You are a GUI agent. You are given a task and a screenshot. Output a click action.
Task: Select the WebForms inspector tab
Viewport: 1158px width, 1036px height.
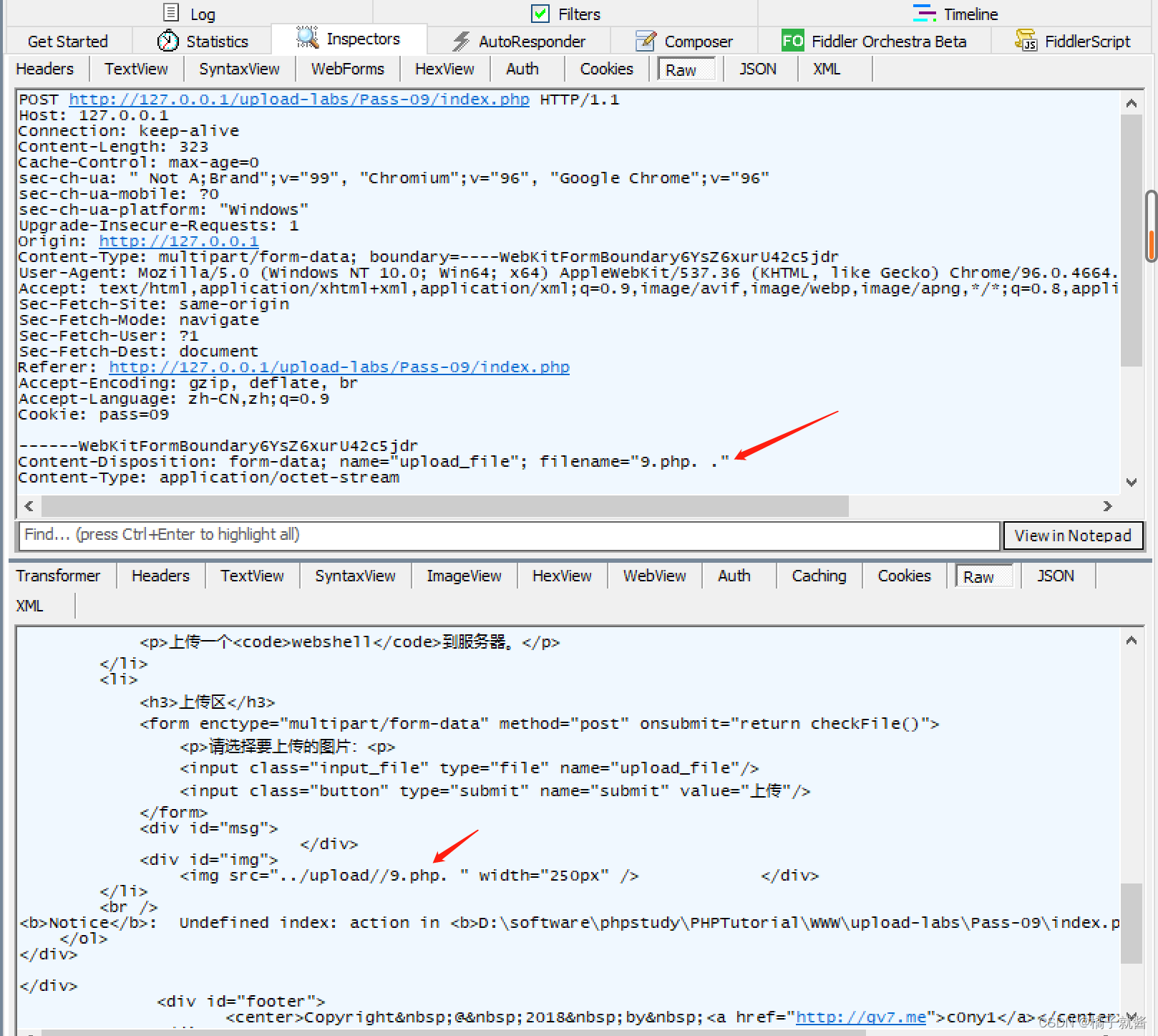click(348, 69)
